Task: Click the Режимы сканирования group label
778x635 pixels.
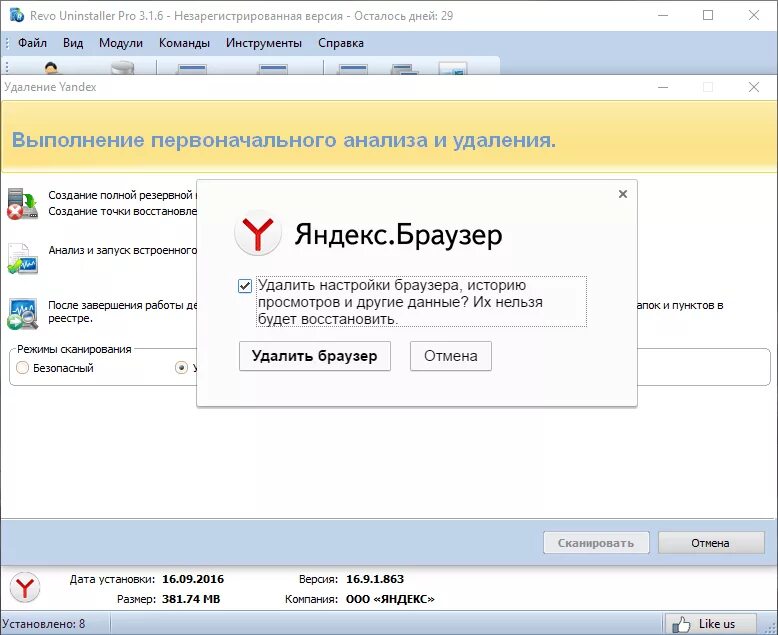Action: point(74,349)
